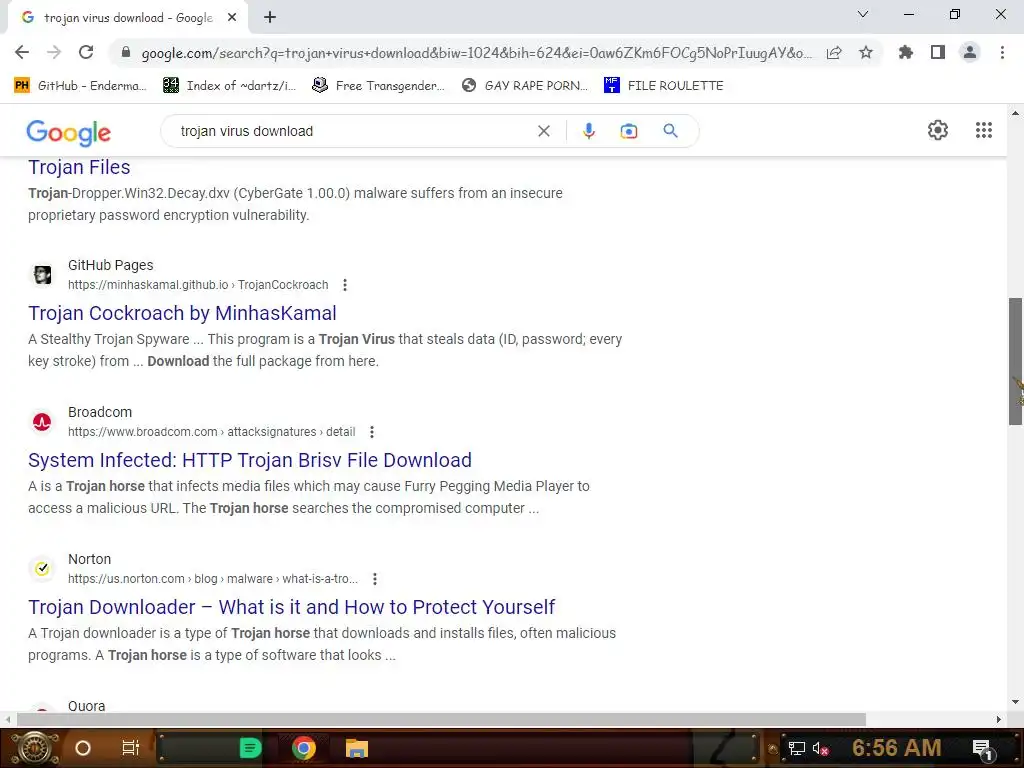Open the tab search chevron

coord(863,14)
